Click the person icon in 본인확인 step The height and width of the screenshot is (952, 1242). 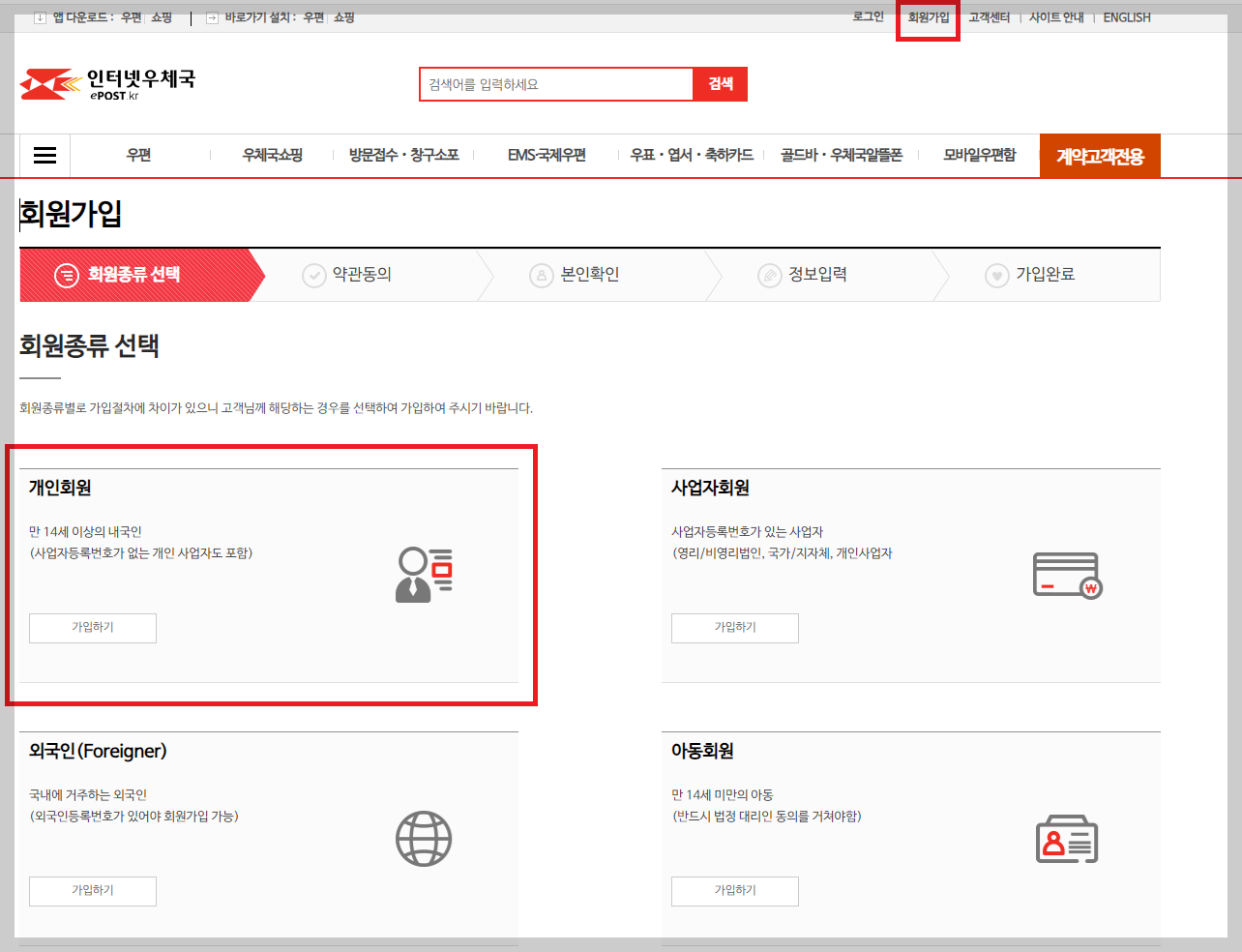tap(540, 274)
